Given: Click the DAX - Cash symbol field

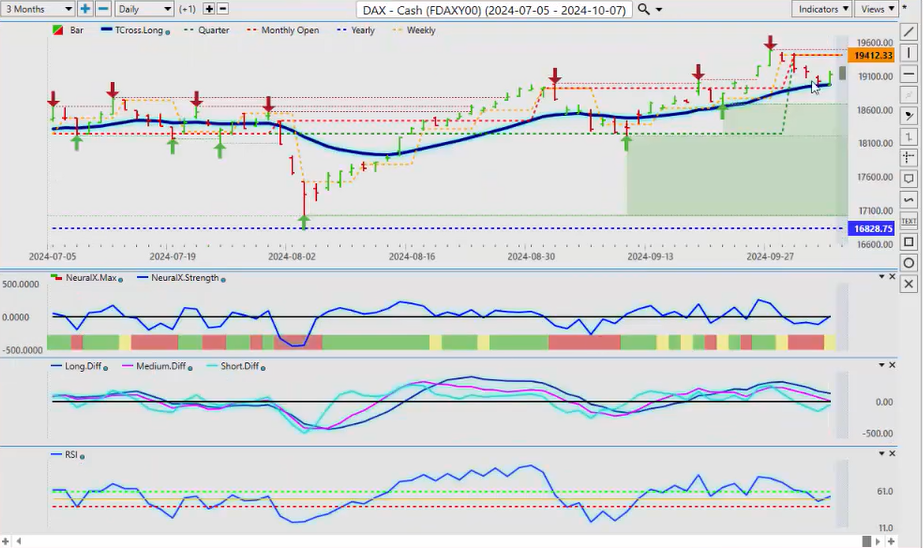Looking at the screenshot, I should (x=494, y=9).
